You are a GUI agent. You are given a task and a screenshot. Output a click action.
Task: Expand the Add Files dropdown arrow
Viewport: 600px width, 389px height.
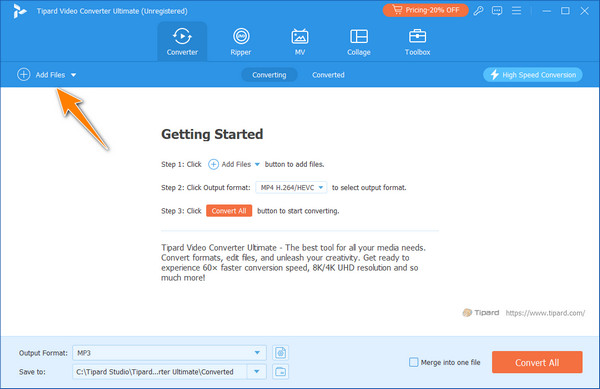coord(73,75)
